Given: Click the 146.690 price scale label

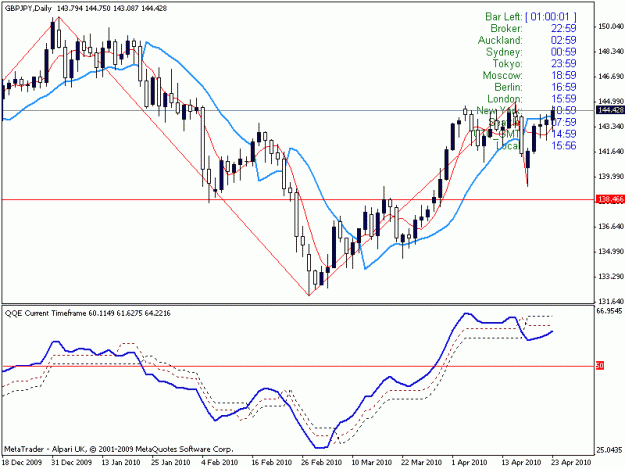Looking at the screenshot, I should (610, 76).
